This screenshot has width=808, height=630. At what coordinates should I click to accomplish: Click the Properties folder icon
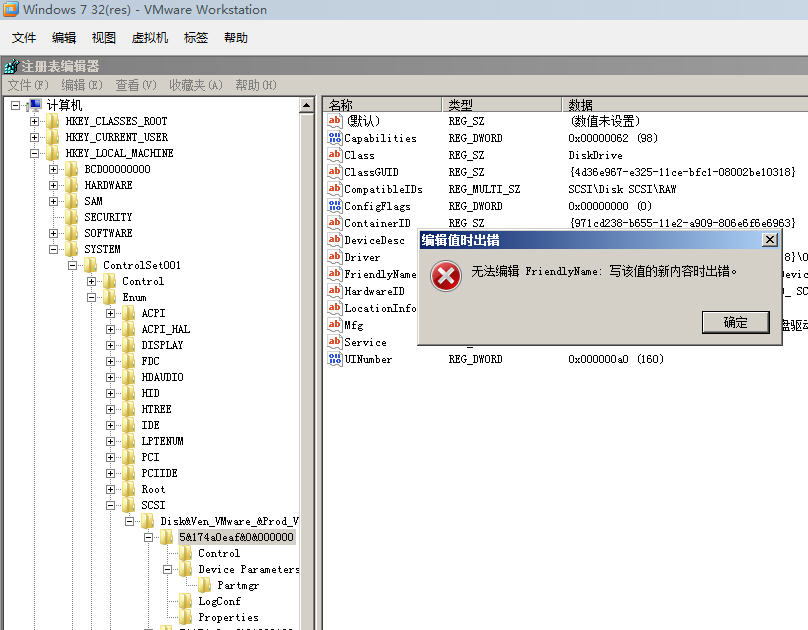[x=186, y=617]
